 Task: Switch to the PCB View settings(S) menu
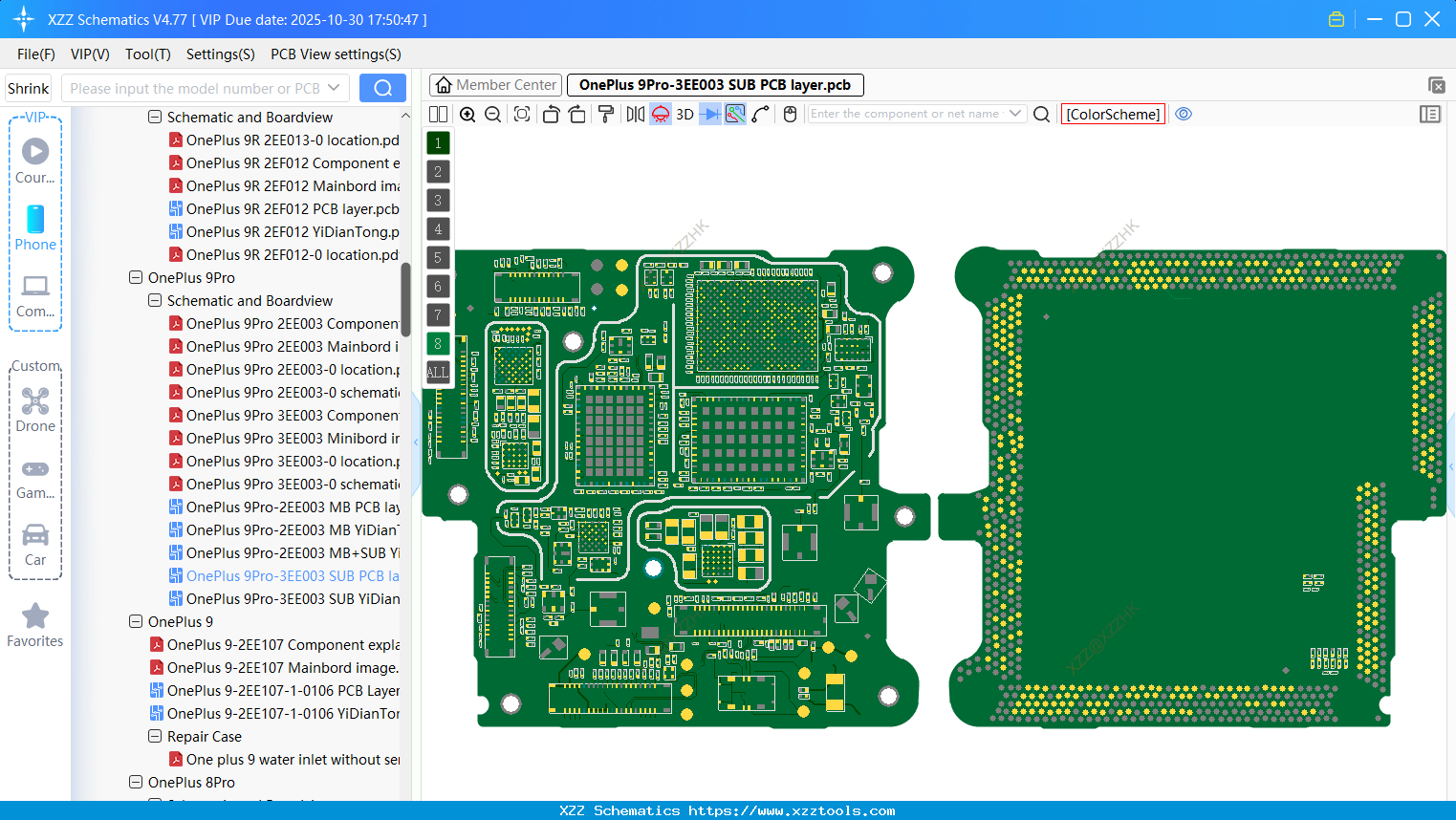click(x=335, y=54)
